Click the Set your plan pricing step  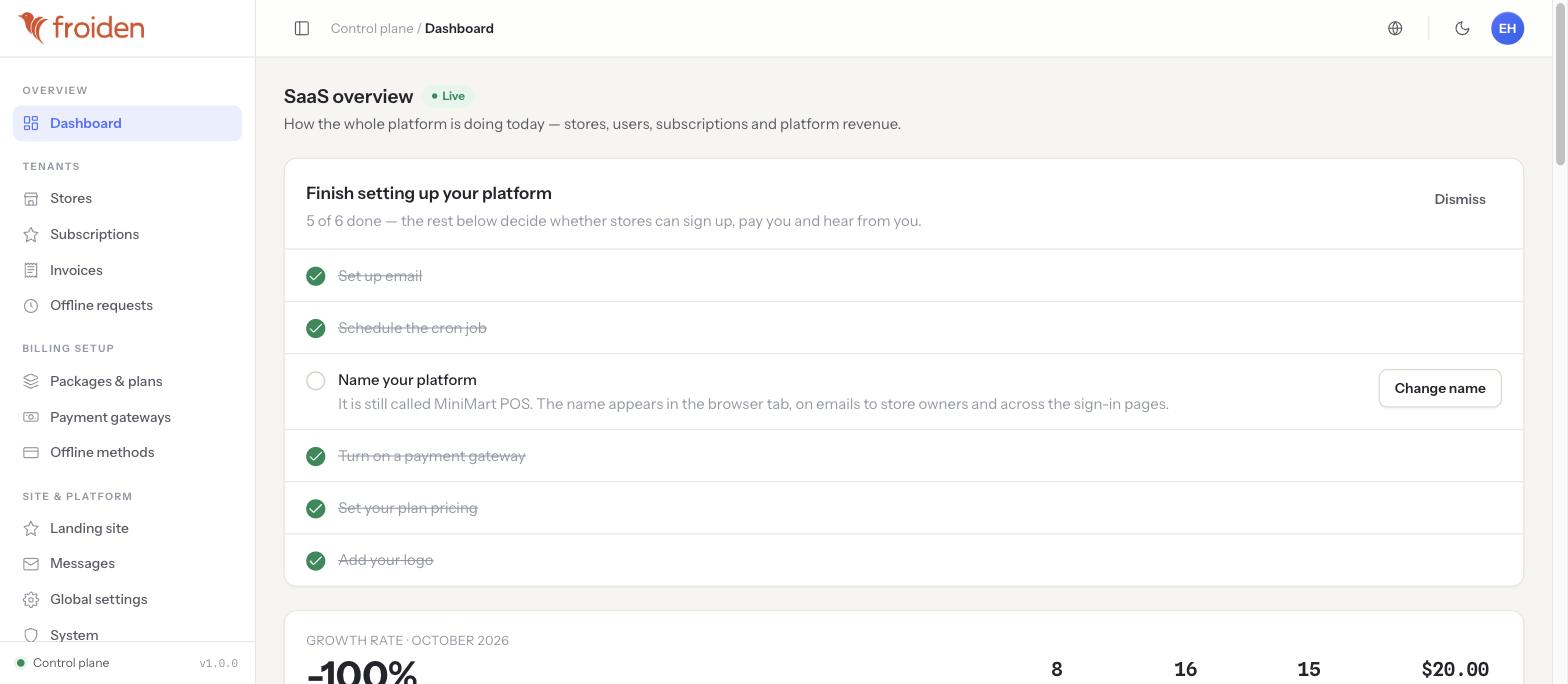point(904,508)
